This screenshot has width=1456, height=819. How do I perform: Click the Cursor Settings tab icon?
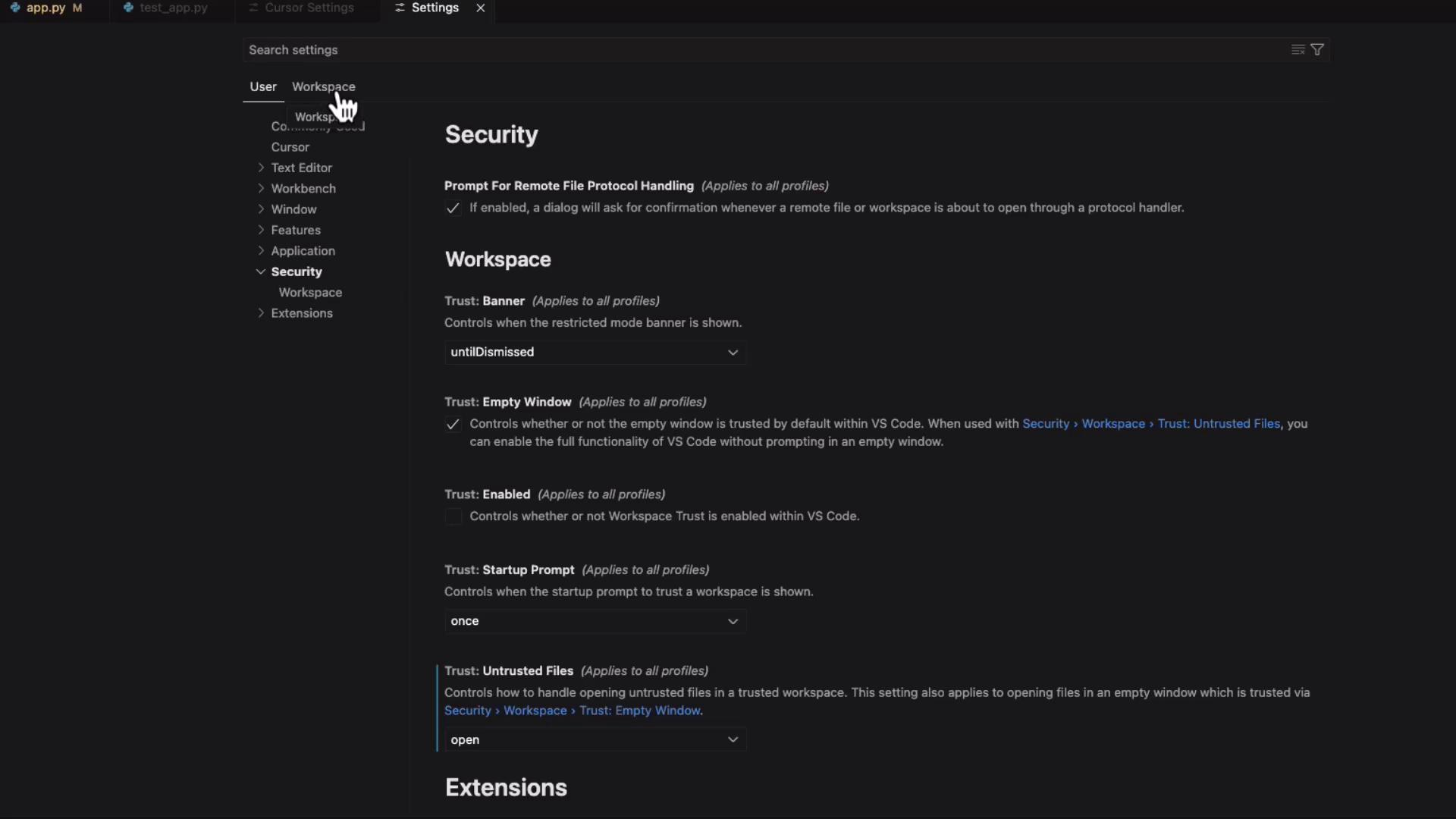(x=253, y=8)
